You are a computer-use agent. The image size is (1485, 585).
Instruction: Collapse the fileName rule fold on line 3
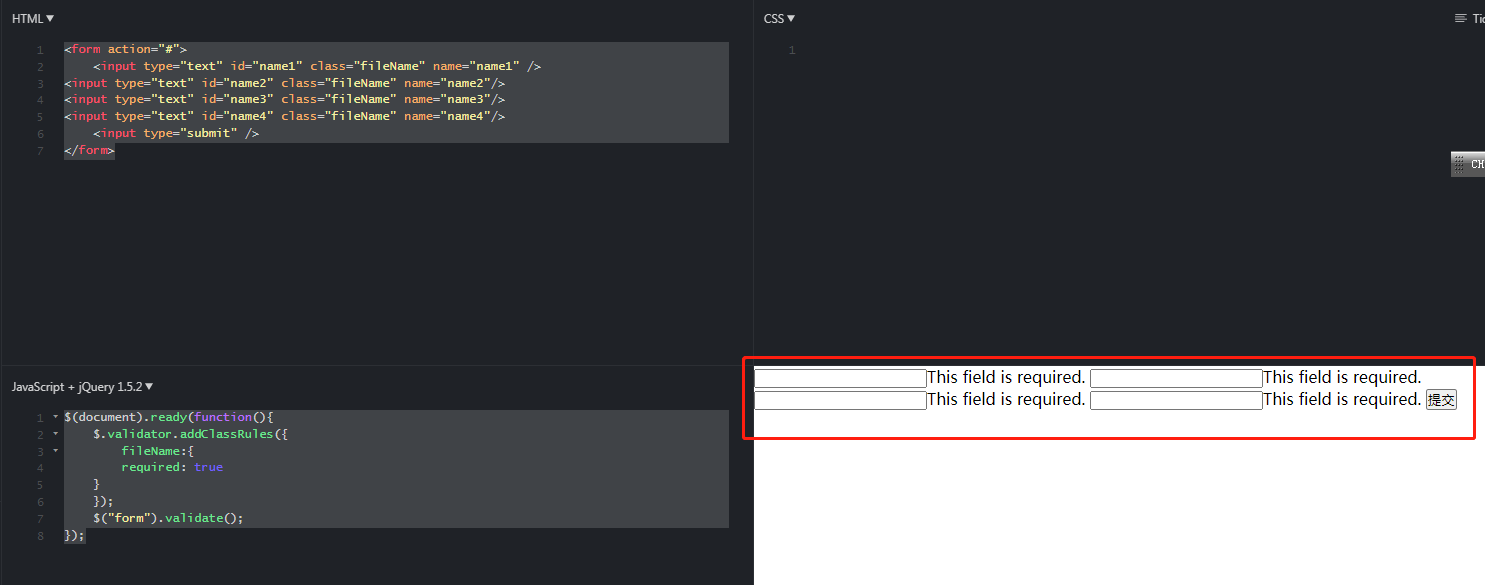point(55,451)
